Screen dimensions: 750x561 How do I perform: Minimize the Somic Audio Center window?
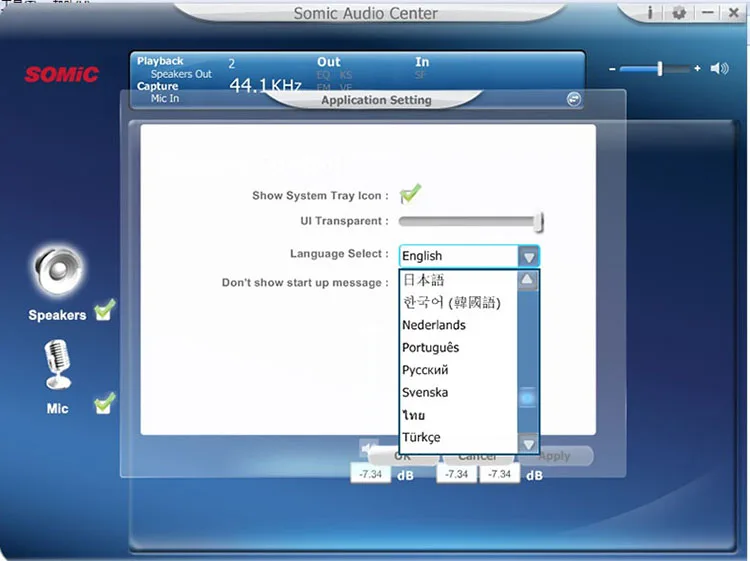708,12
